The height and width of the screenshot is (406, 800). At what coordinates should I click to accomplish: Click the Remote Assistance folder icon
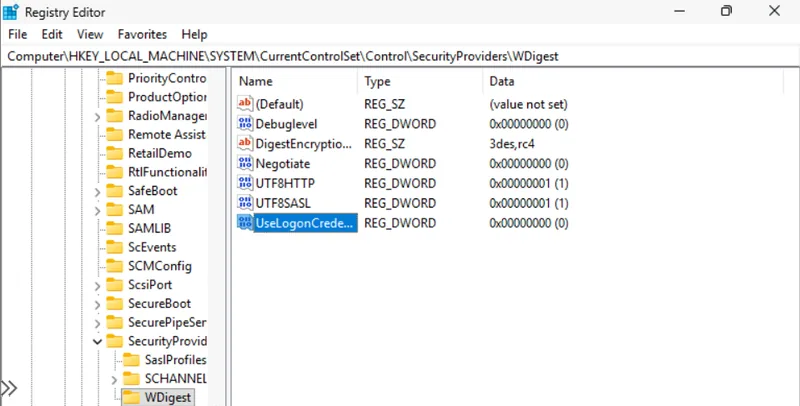pos(115,135)
